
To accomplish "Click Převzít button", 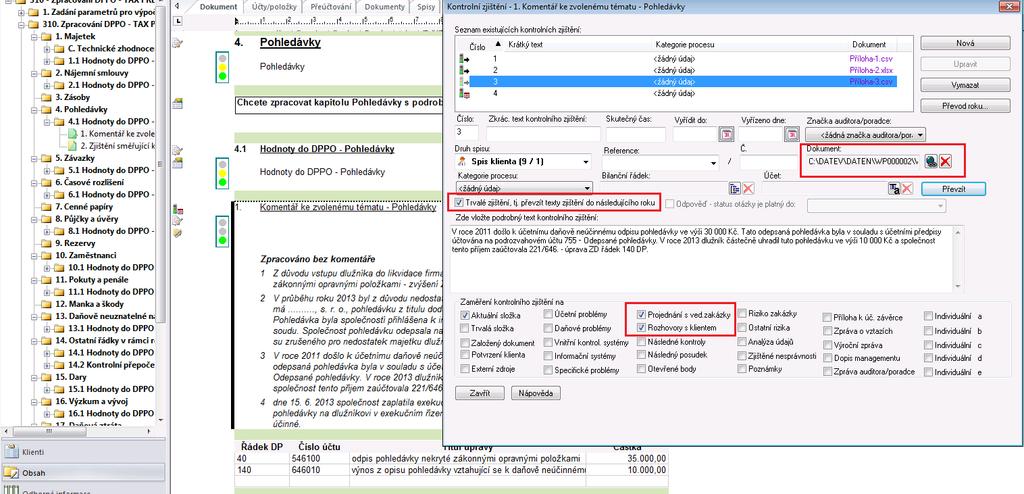I will (x=953, y=188).
